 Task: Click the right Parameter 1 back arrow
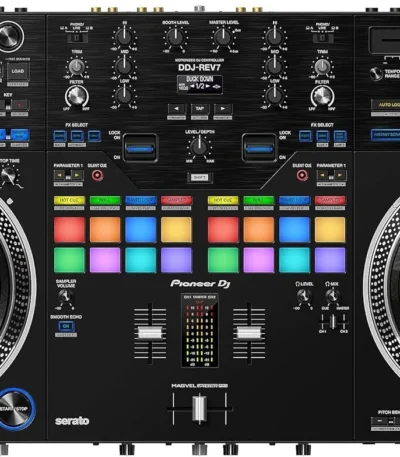pyautogui.click(x=322, y=175)
